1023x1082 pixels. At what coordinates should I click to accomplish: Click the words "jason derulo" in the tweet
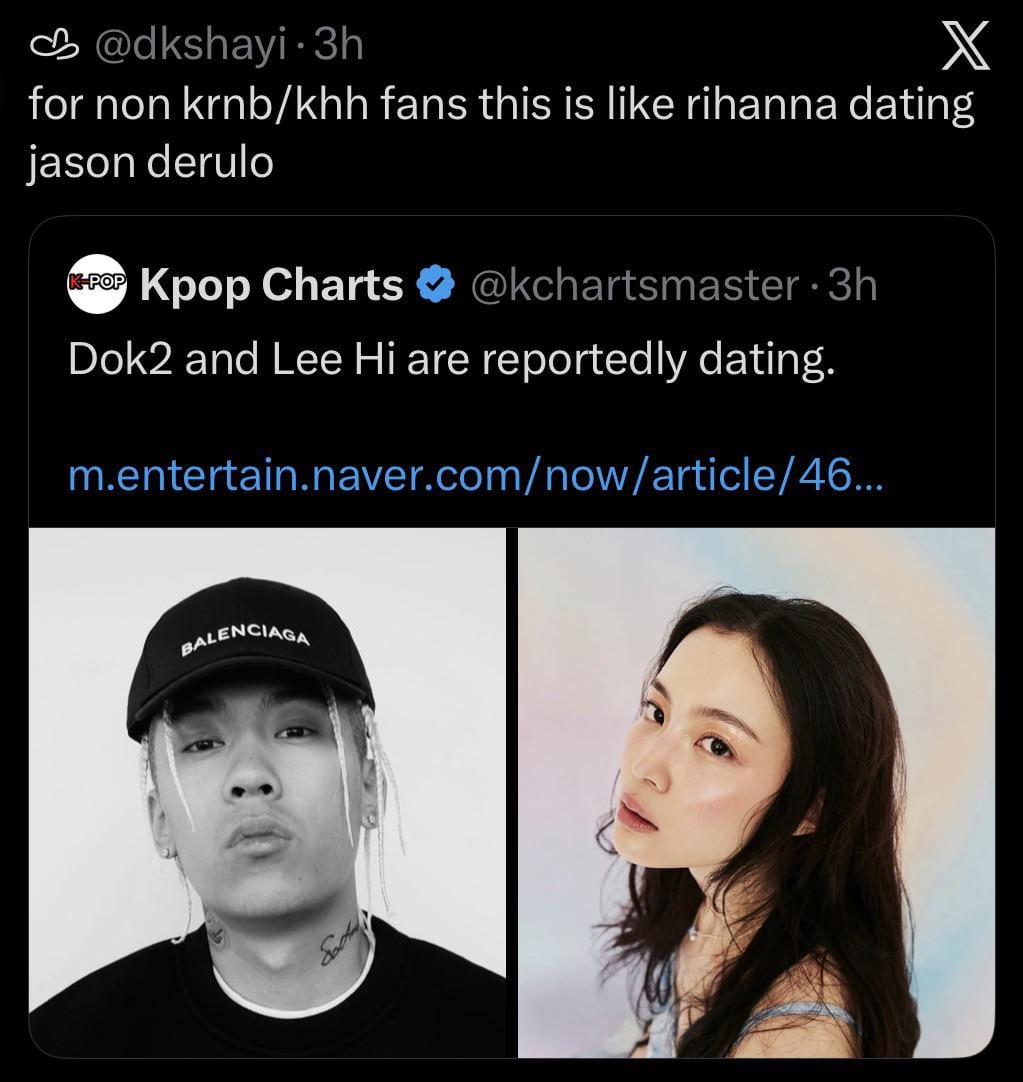point(150,162)
